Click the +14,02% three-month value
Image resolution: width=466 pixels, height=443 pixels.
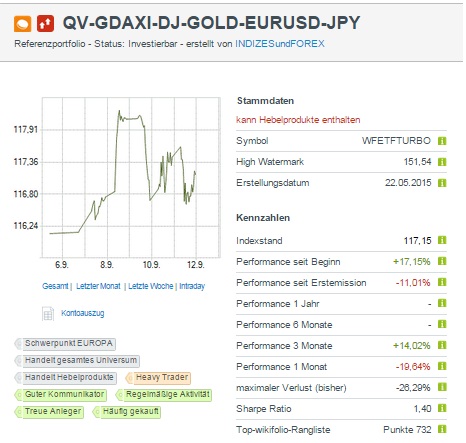[x=412, y=345]
